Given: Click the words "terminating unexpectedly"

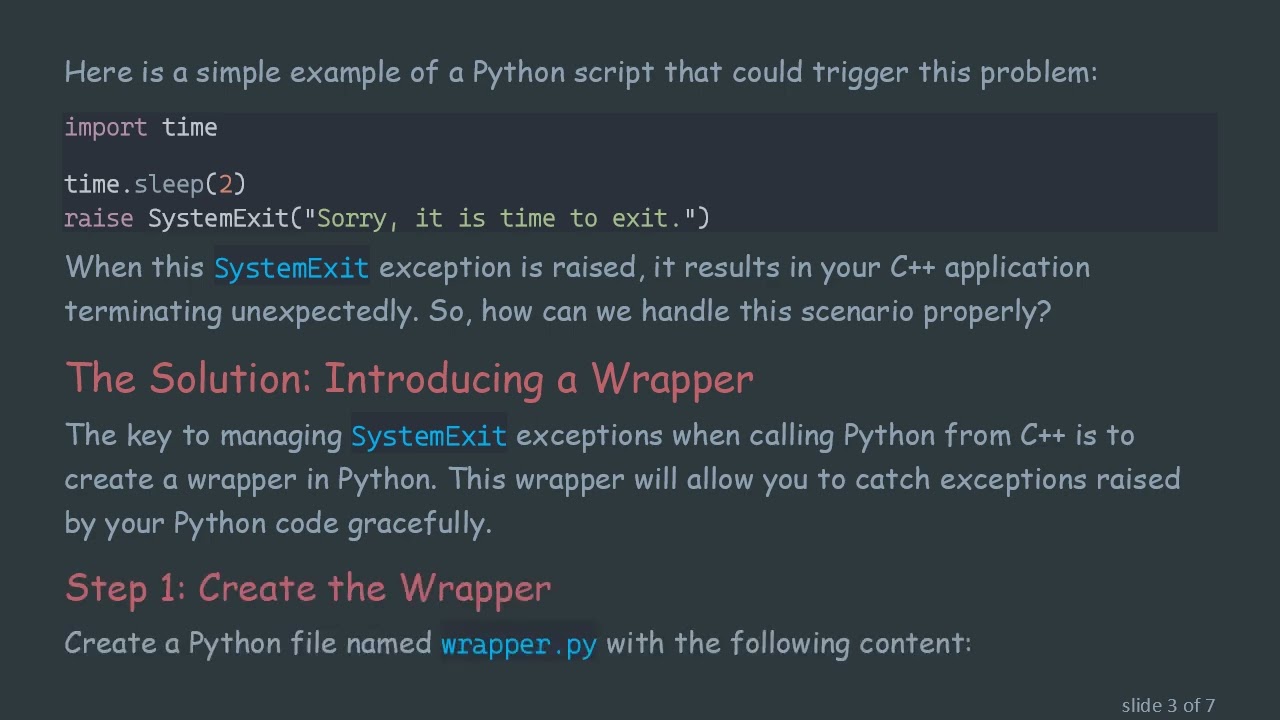Looking at the screenshot, I should [240, 312].
